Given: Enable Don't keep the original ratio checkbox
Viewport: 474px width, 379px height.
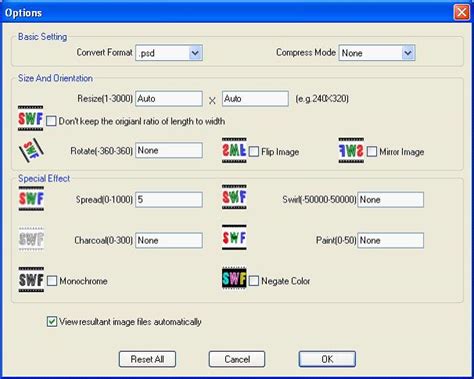Looking at the screenshot, I should 51,121.
